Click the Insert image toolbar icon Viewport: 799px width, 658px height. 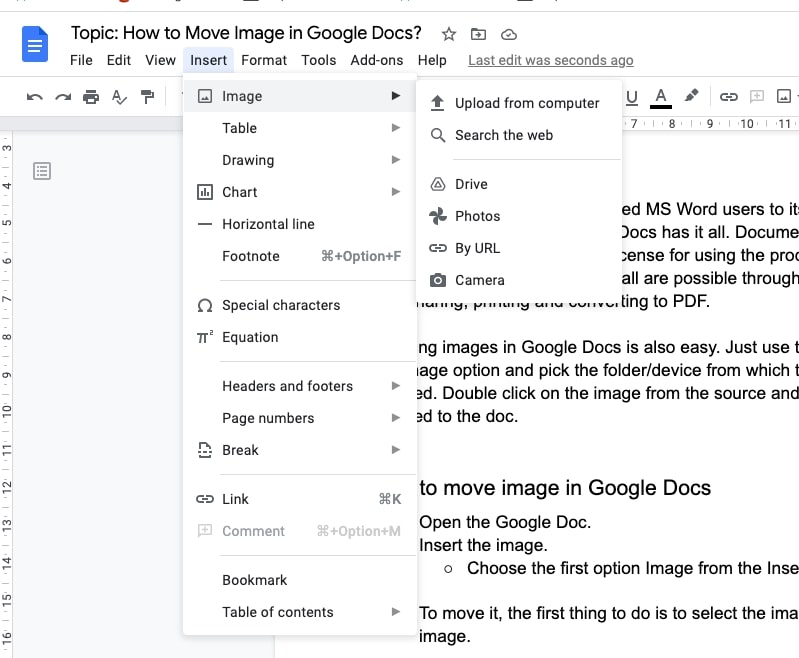coord(784,96)
